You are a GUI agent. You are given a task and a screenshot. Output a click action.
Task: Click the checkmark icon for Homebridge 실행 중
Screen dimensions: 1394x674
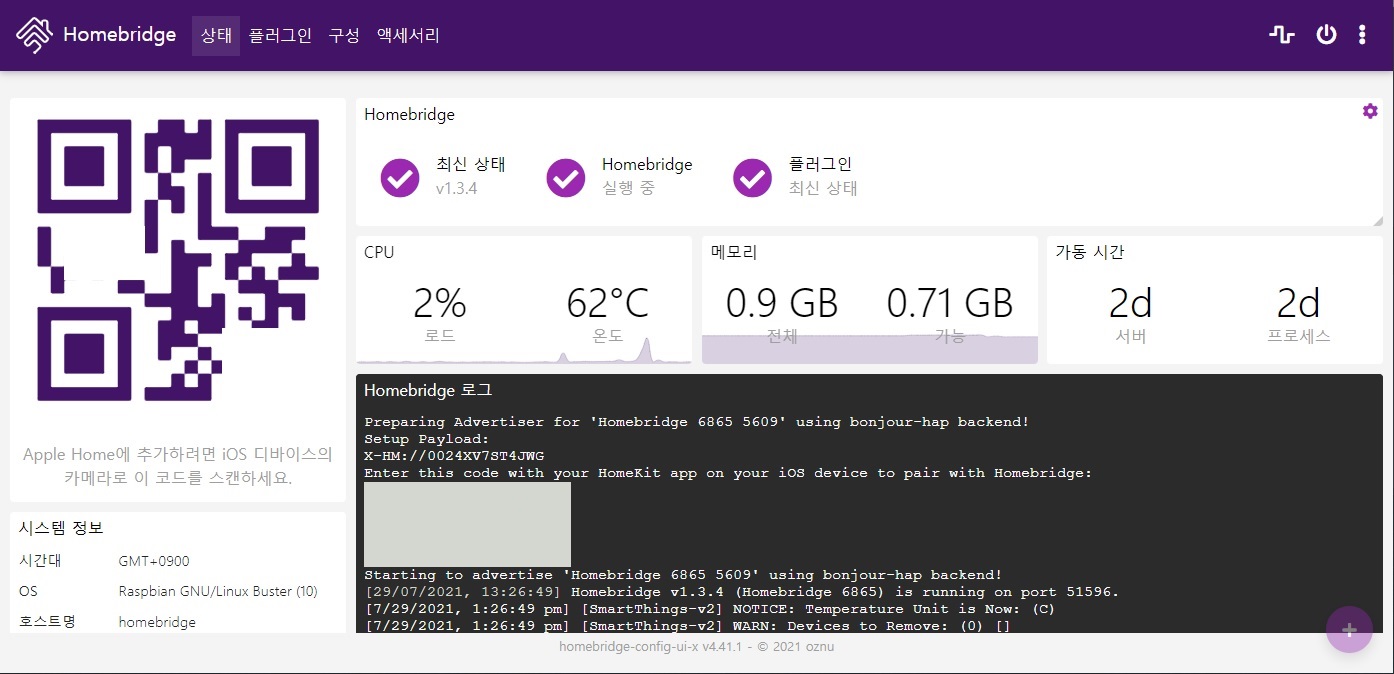click(x=566, y=178)
